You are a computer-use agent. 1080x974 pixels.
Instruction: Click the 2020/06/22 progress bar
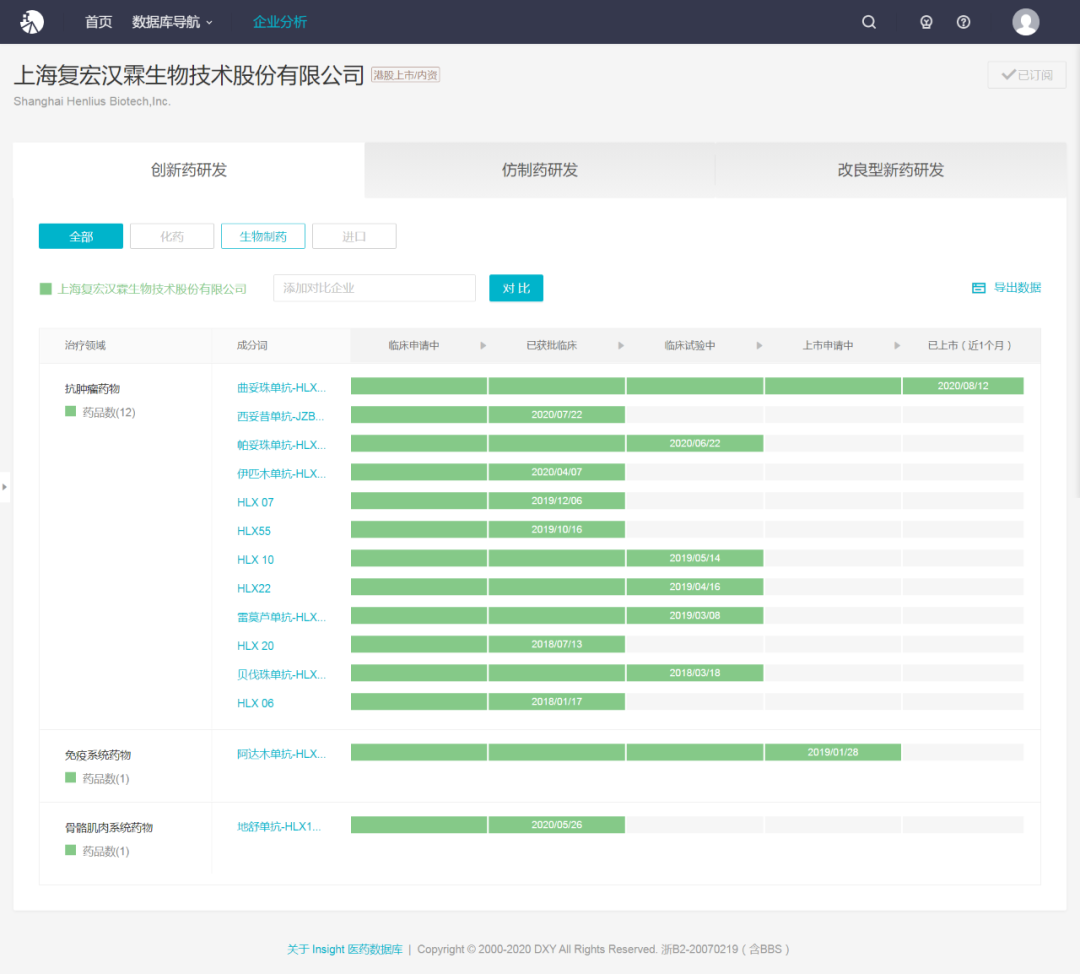pos(694,443)
